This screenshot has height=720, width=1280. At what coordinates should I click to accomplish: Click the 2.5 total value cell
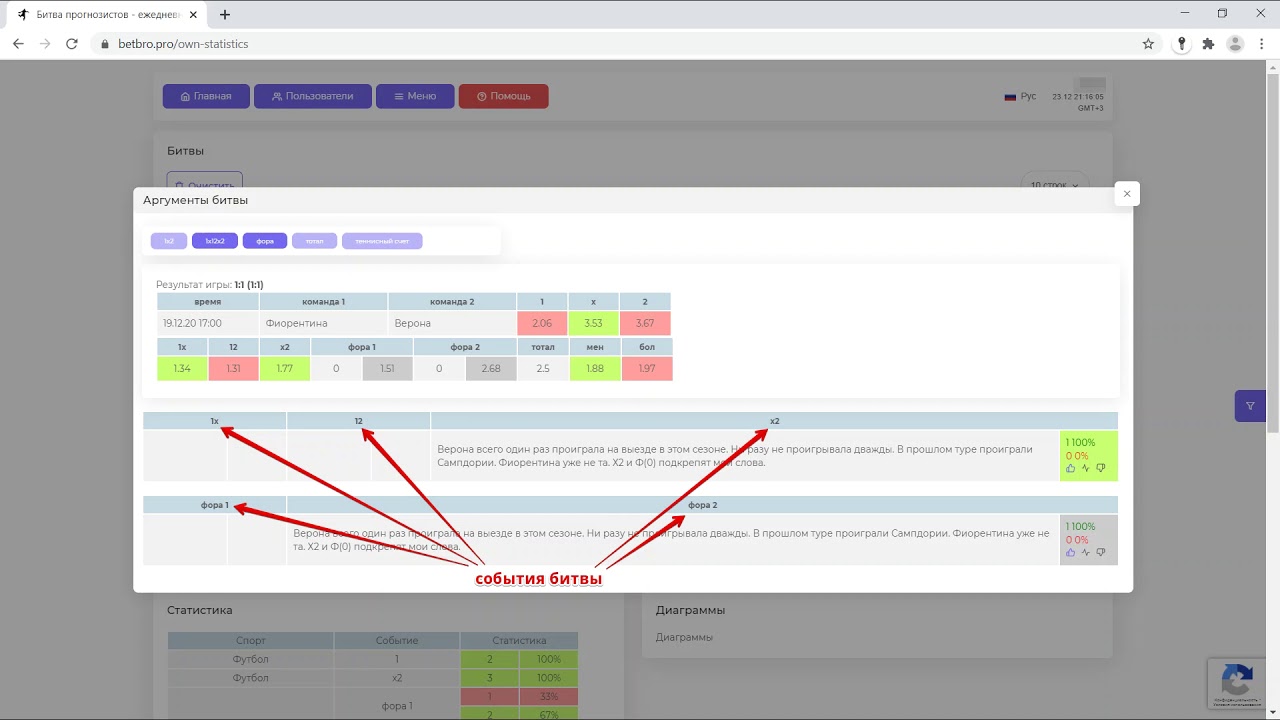[543, 368]
